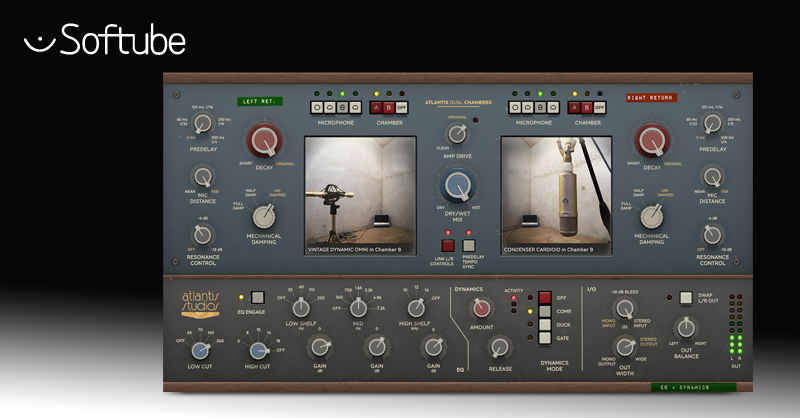Screen dimensions: 800x418
Task: Click the green EQ + DYNAMICS panel label
Action: click(693, 387)
